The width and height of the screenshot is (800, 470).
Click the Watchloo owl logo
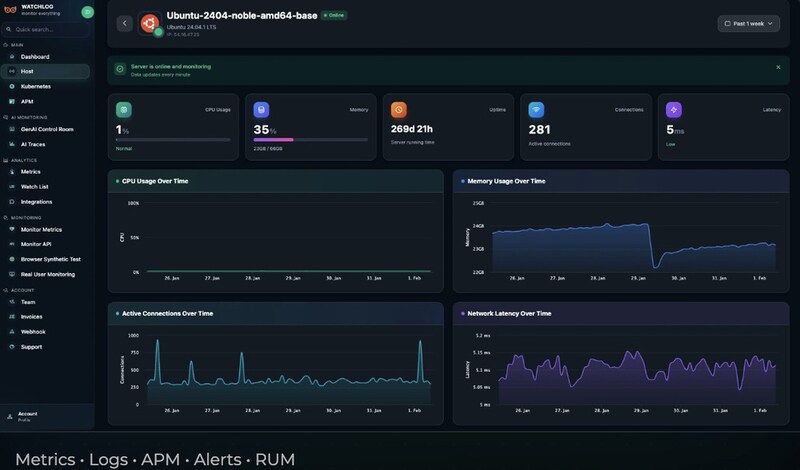(x=10, y=10)
